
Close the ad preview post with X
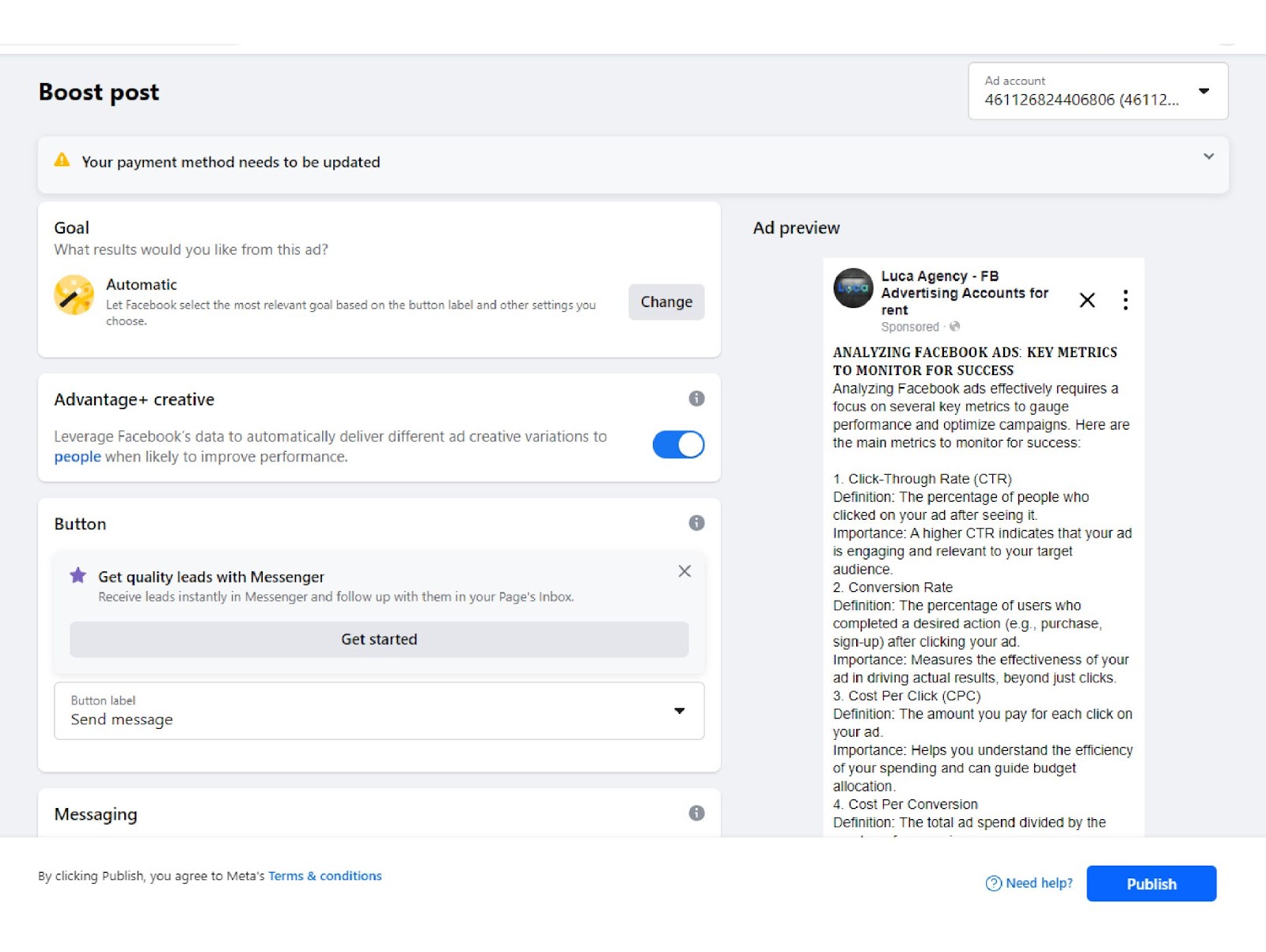1087,300
